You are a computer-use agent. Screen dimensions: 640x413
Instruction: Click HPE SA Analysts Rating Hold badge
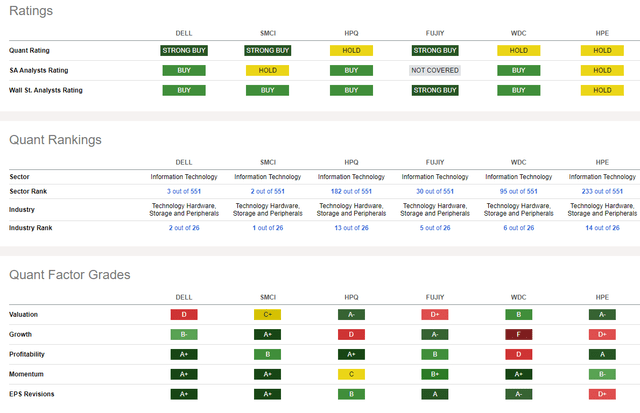pyautogui.click(x=602, y=71)
